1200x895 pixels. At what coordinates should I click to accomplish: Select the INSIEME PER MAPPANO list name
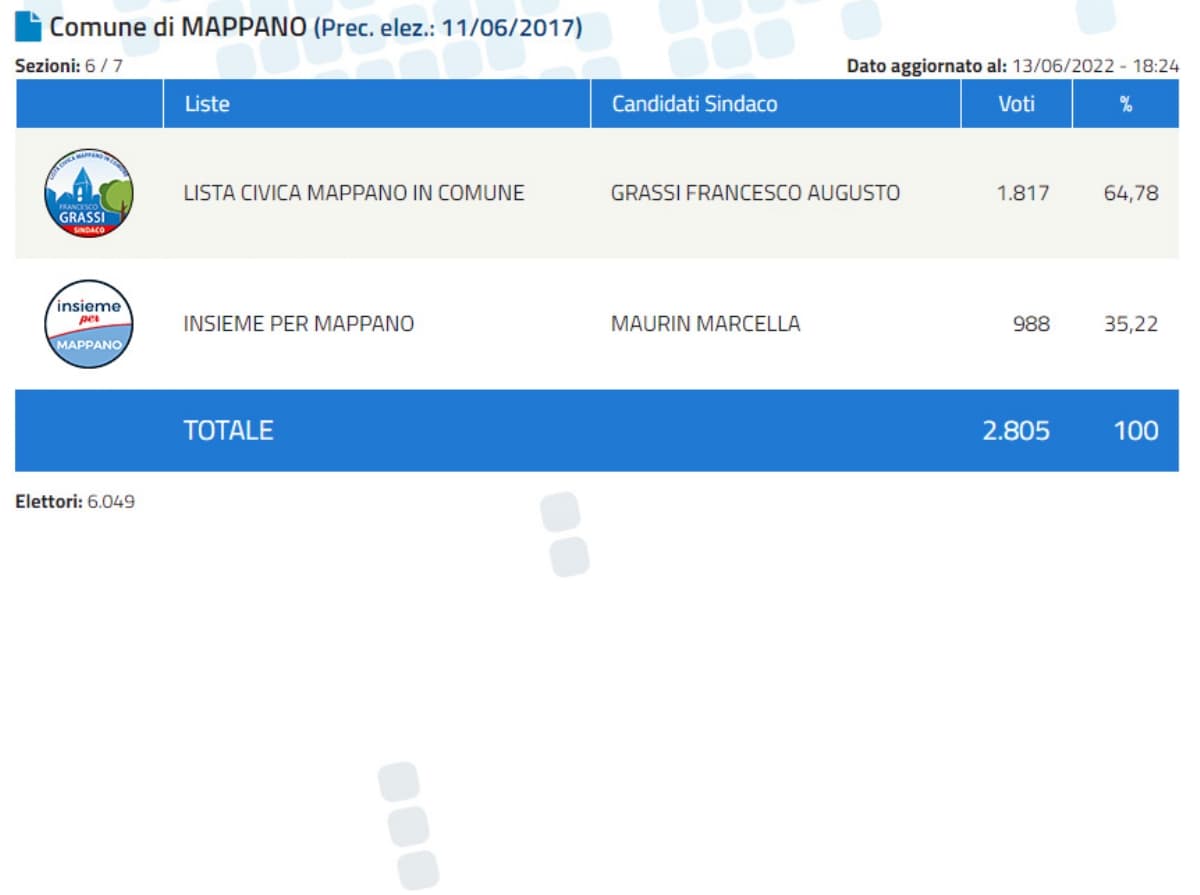pyautogui.click(x=298, y=324)
